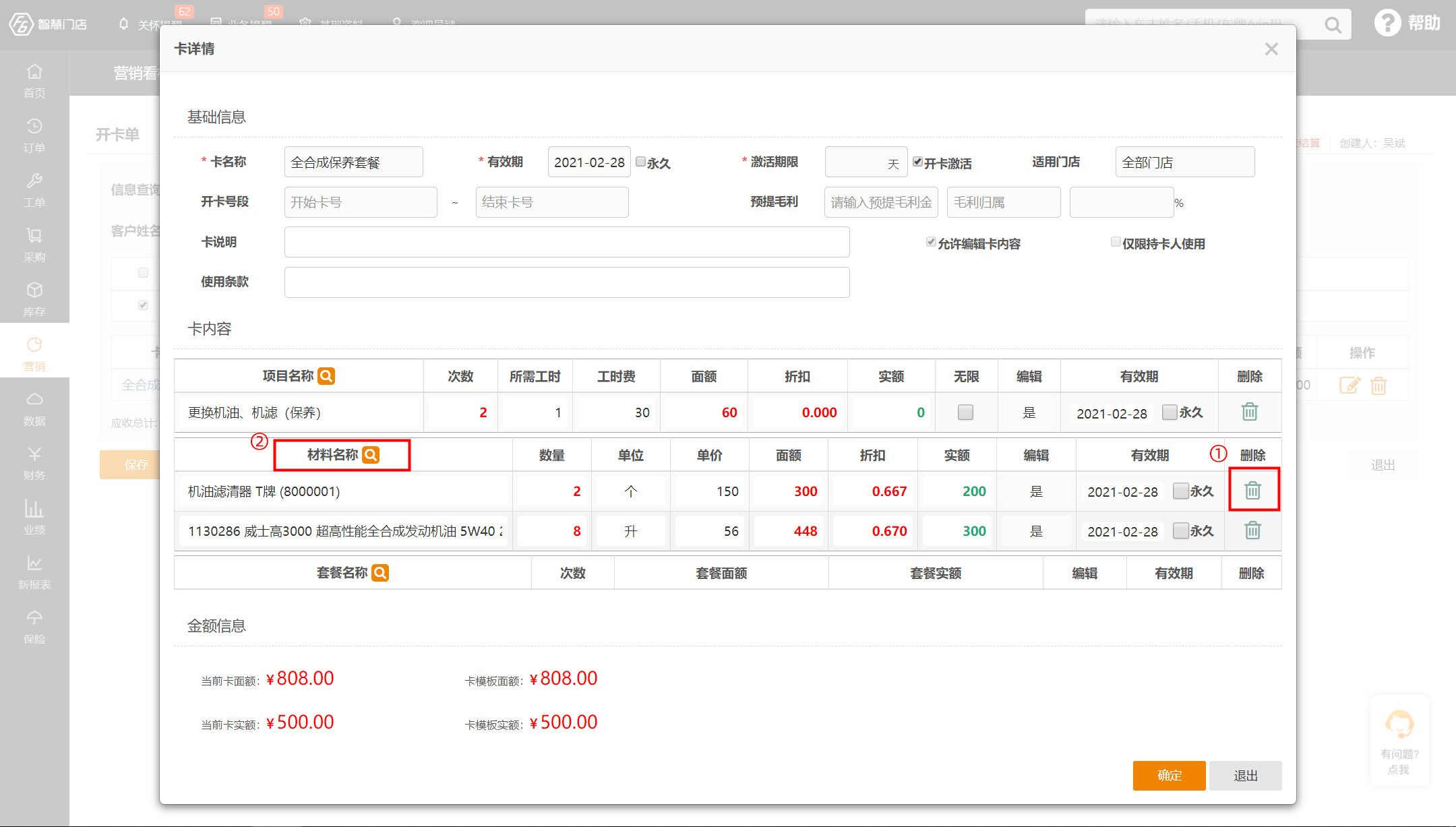Click the gross profit percentage field
Image resolution: width=1456 pixels, height=827 pixels.
click(1122, 202)
